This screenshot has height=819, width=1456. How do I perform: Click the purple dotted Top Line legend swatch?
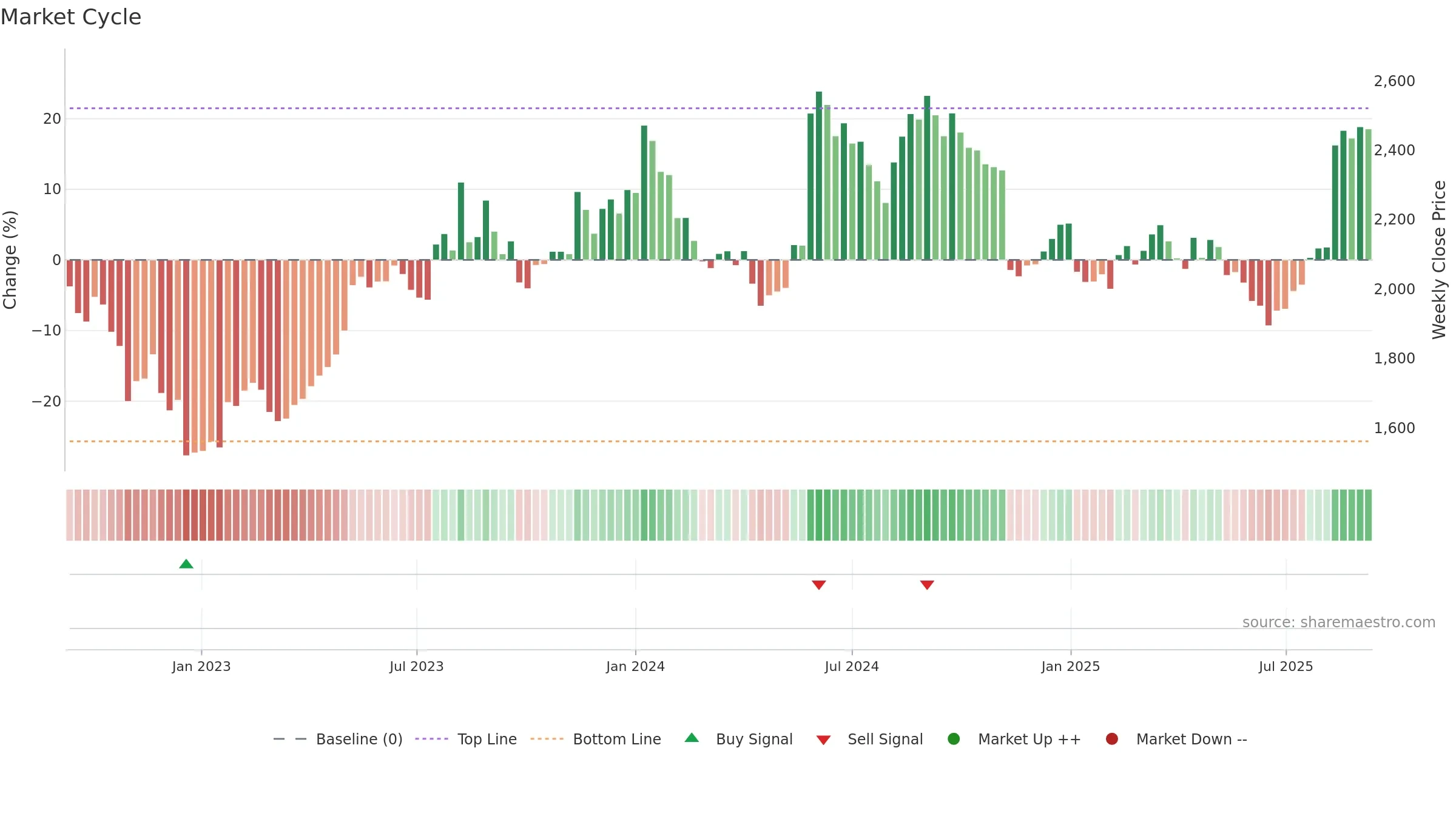tap(431, 739)
